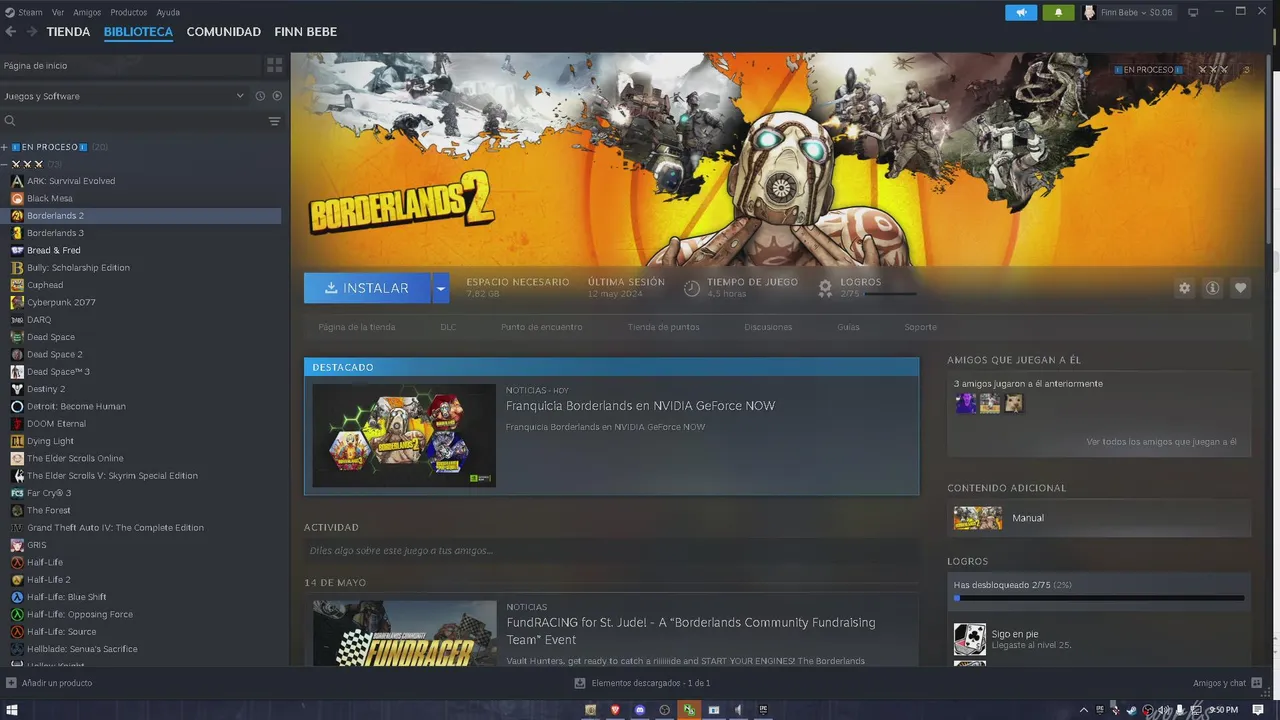
Task: Open Ayuda menu
Action: point(168,12)
